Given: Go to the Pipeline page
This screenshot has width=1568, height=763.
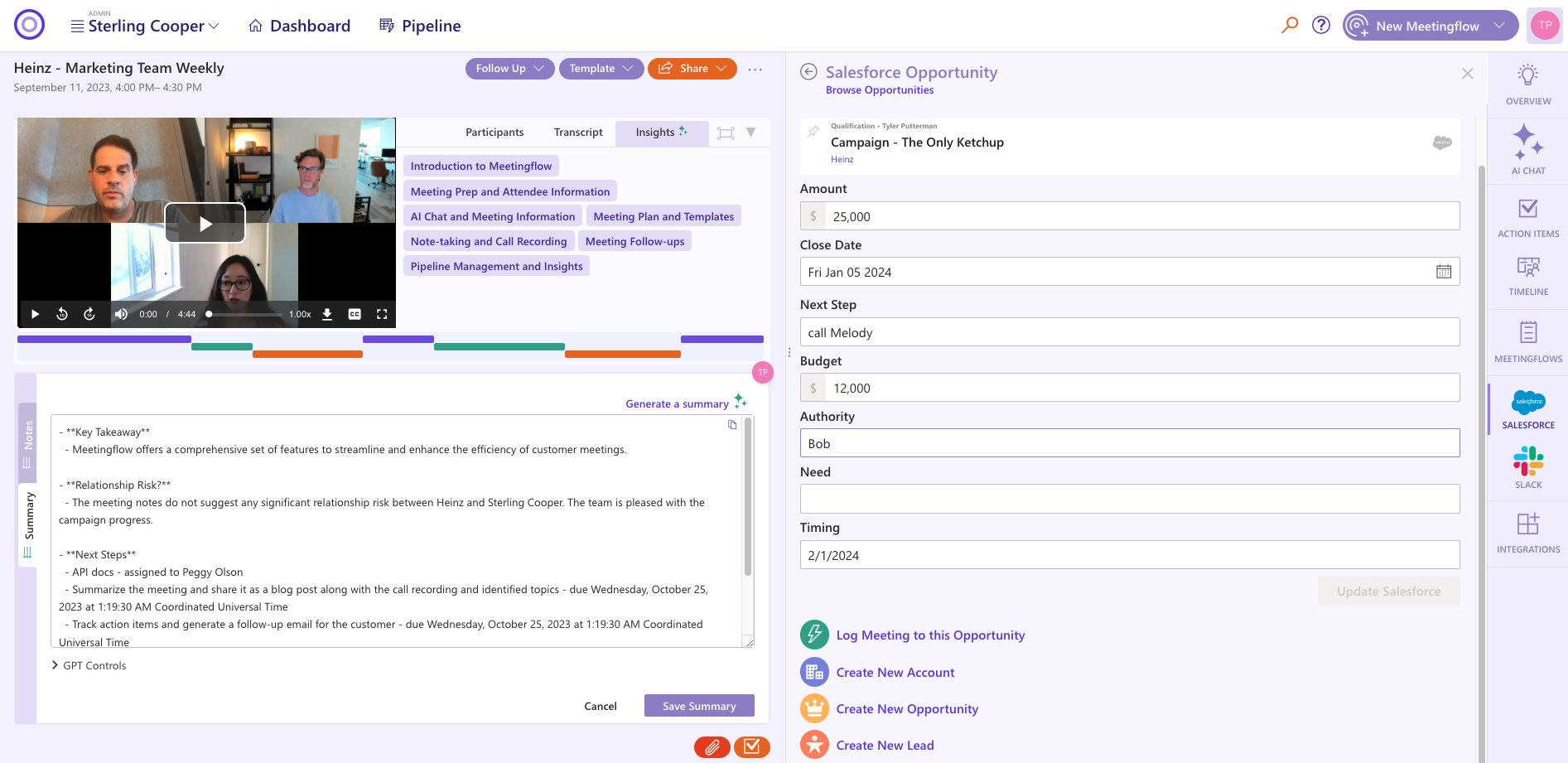Looking at the screenshot, I should (x=420, y=26).
